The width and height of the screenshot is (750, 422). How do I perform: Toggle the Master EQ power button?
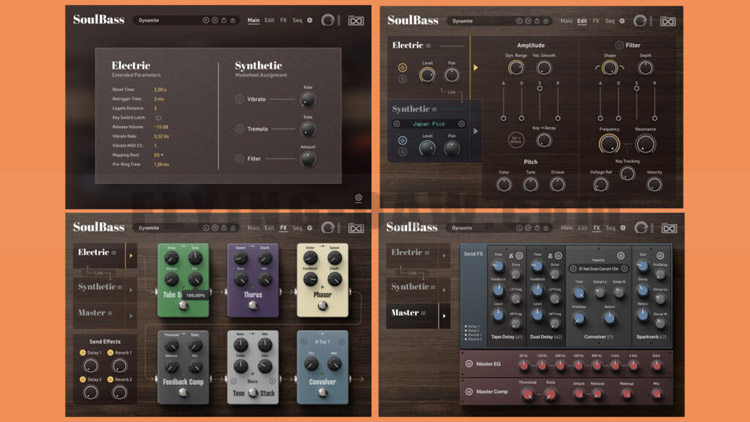[x=469, y=364]
